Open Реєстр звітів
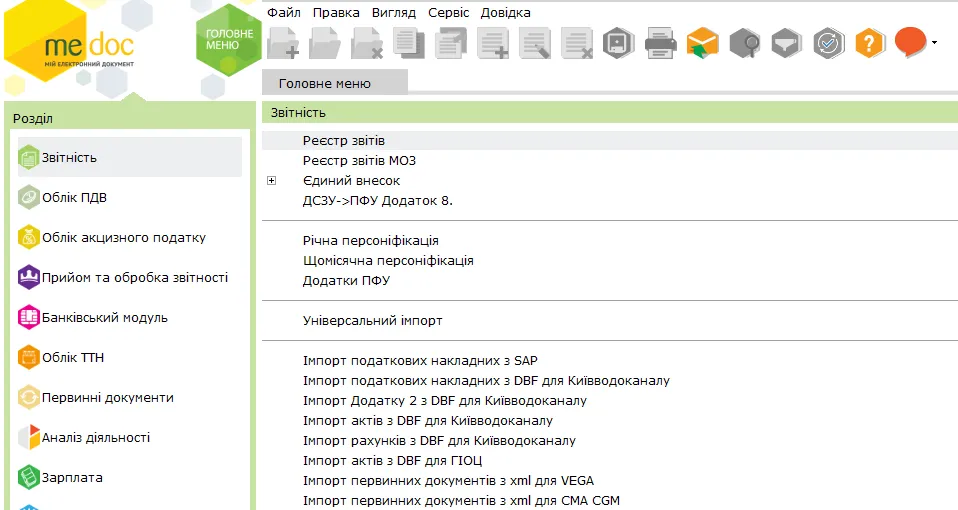This screenshot has width=958, height=510. tap(343, 140)
